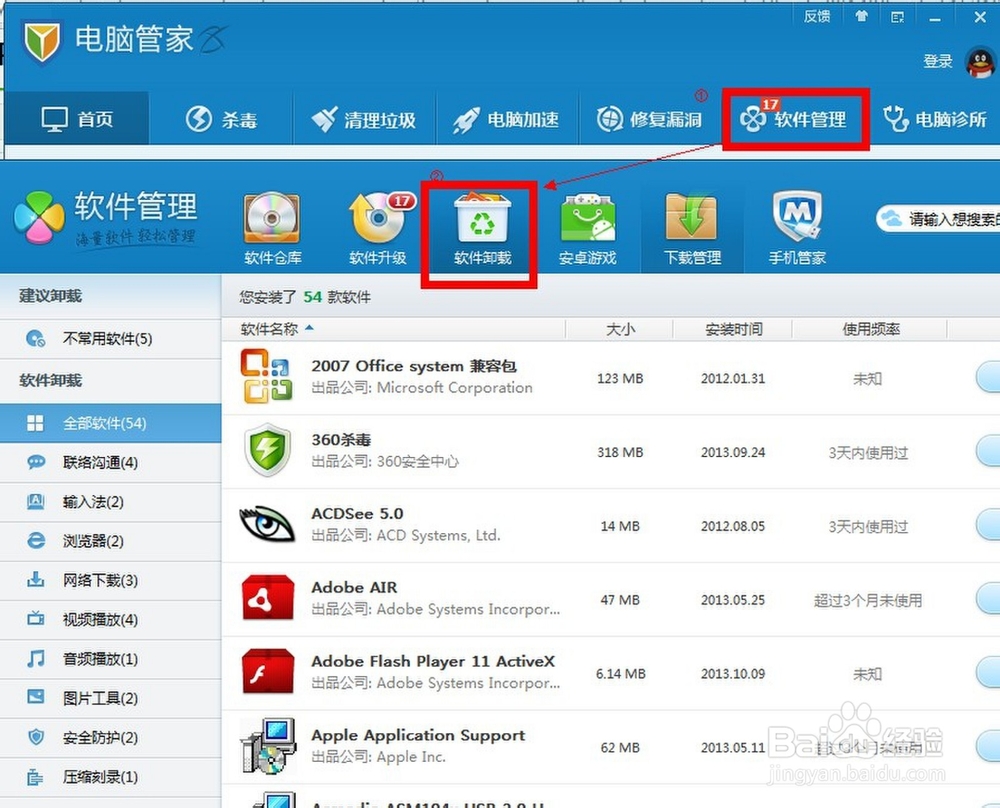Select 输入法(2) category
This screenshot has width=1000, height=808.
point(110,502)
